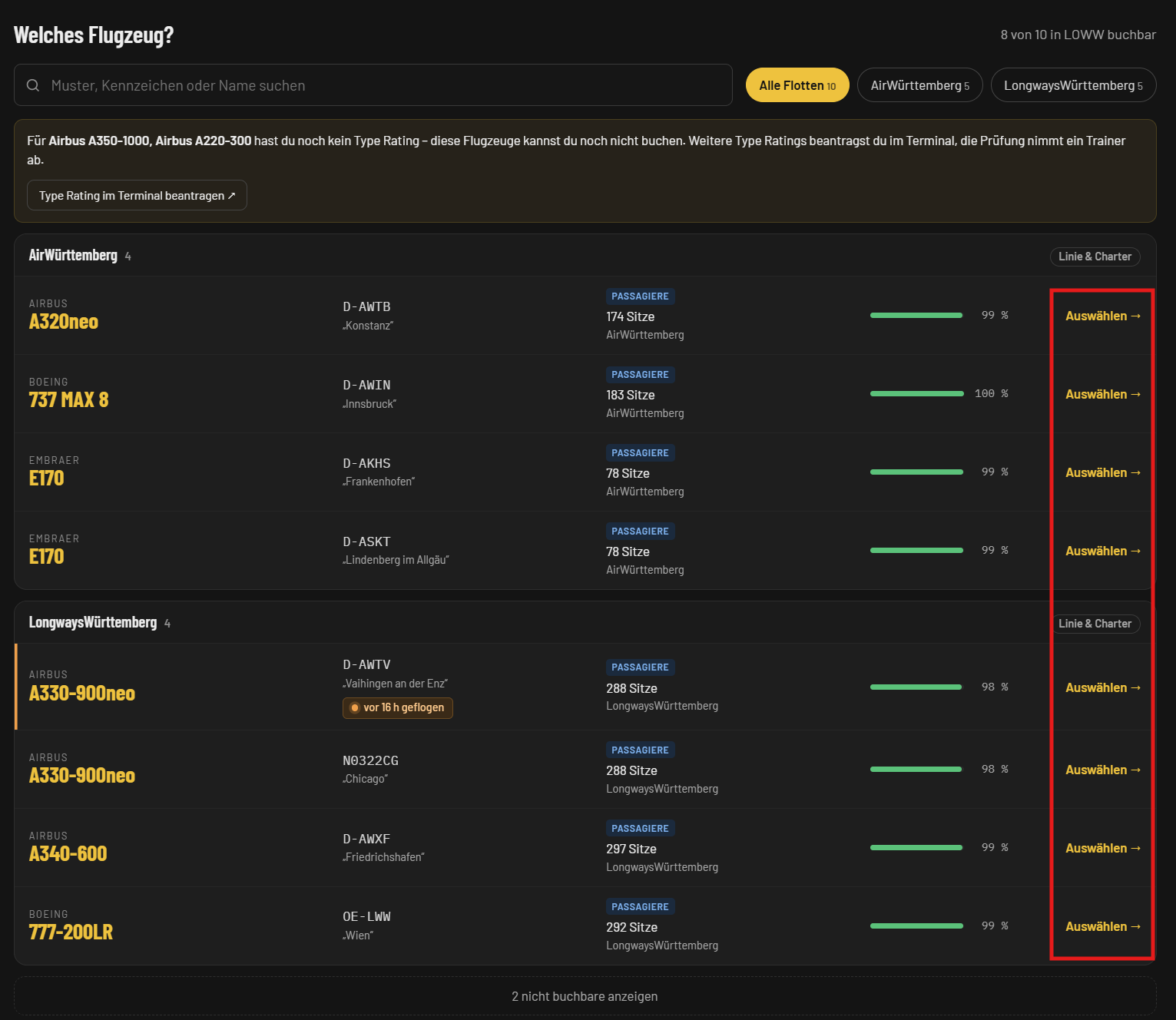Click the search magnifier icon
This screenshot has height=1020, width=1176.
[x=33, y=85]
